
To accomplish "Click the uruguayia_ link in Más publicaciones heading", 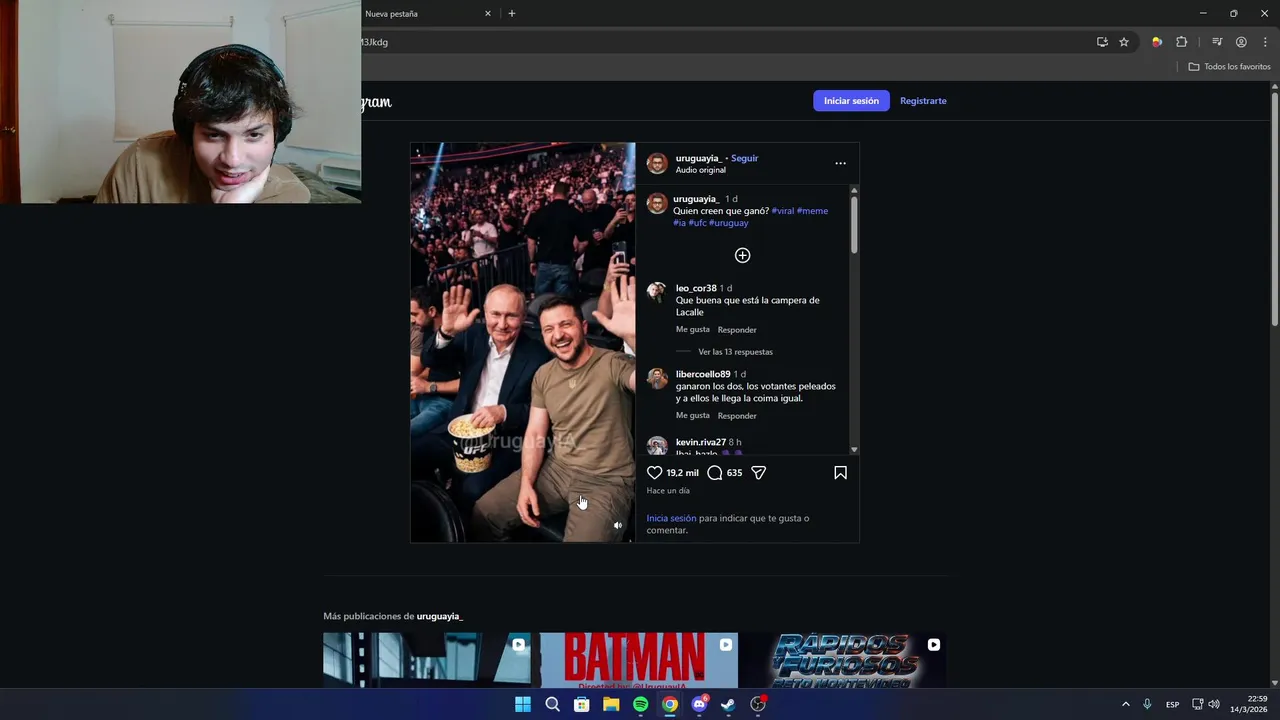I will point(440,616).
